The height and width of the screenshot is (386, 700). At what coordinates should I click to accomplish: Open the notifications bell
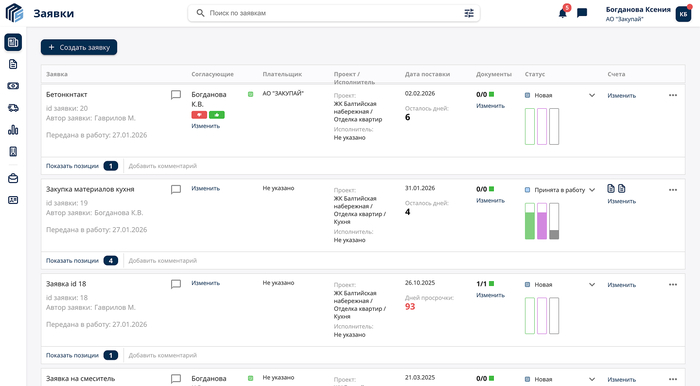(x=562, y=13)
